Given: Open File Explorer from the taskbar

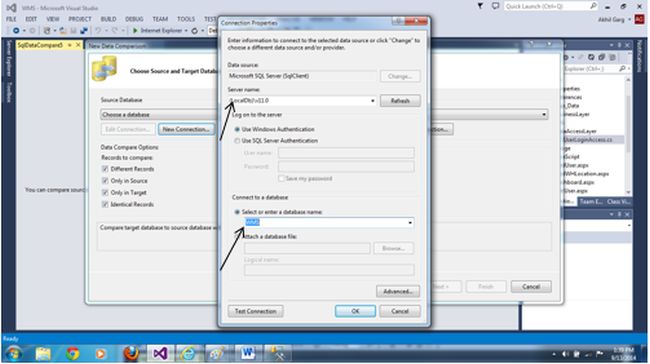Looking at the screenshot, I should (43, 354).
